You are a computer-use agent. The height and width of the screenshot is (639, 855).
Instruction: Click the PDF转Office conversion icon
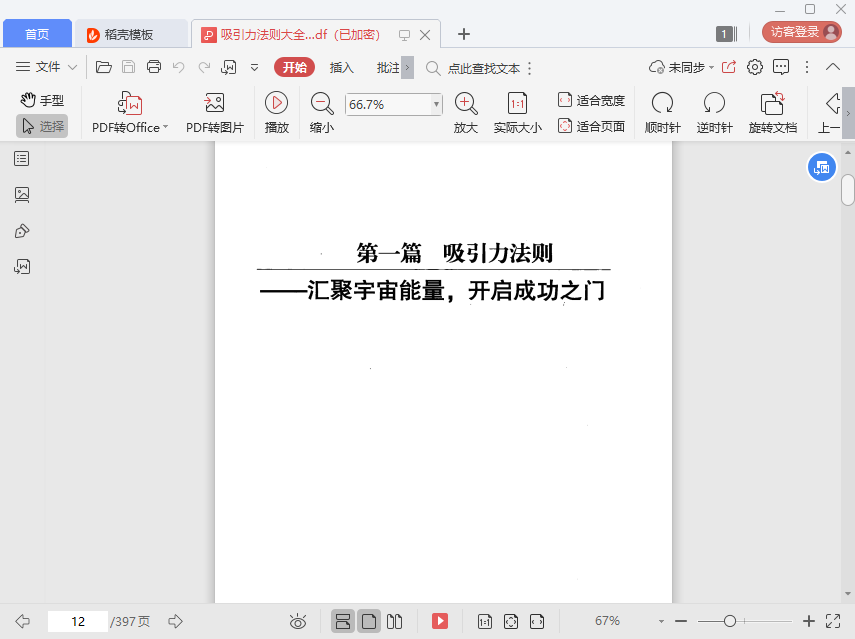[x=130, y=103]
